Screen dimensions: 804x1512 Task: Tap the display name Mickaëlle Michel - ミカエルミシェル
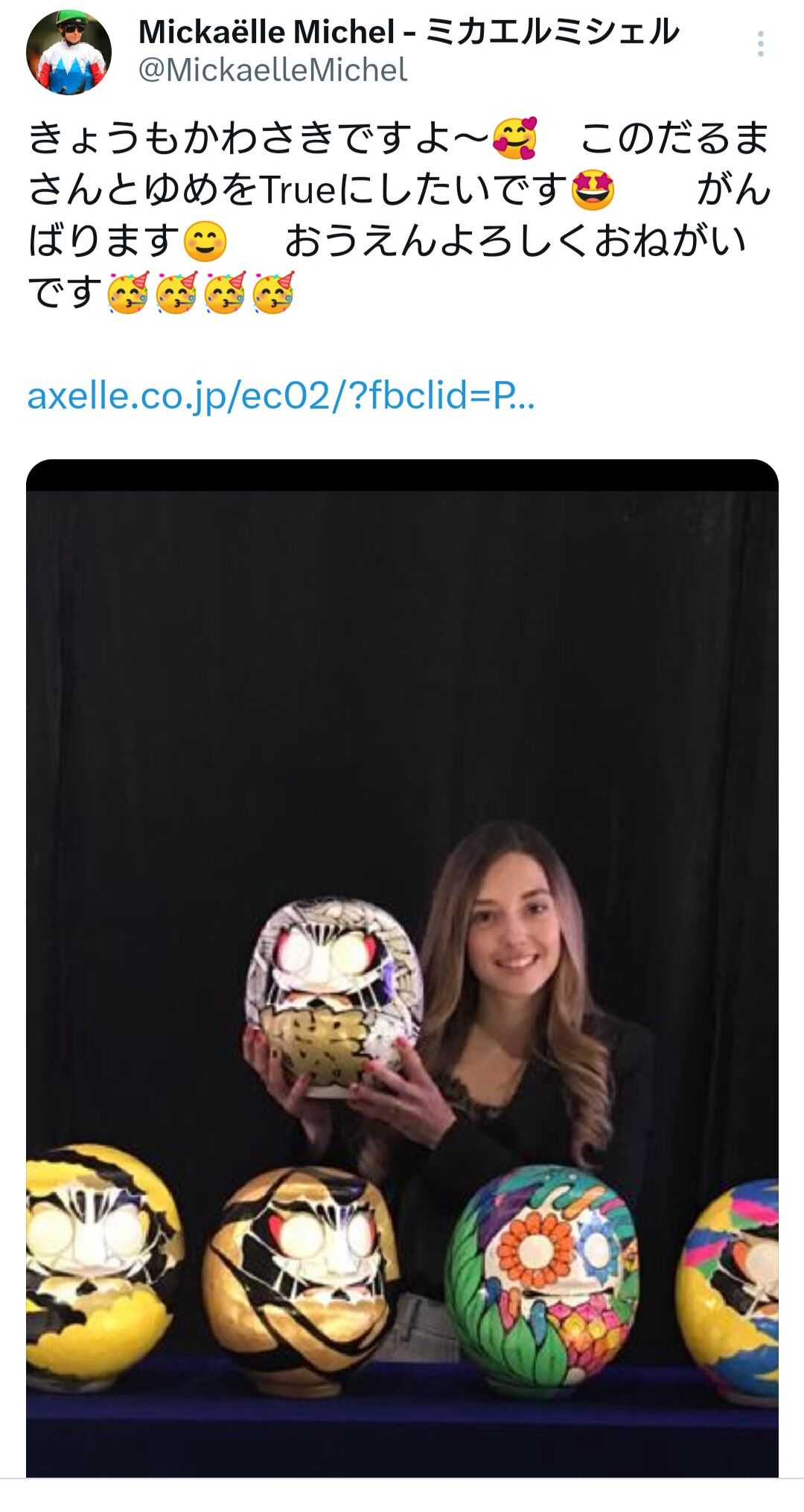tap(409, 32)
